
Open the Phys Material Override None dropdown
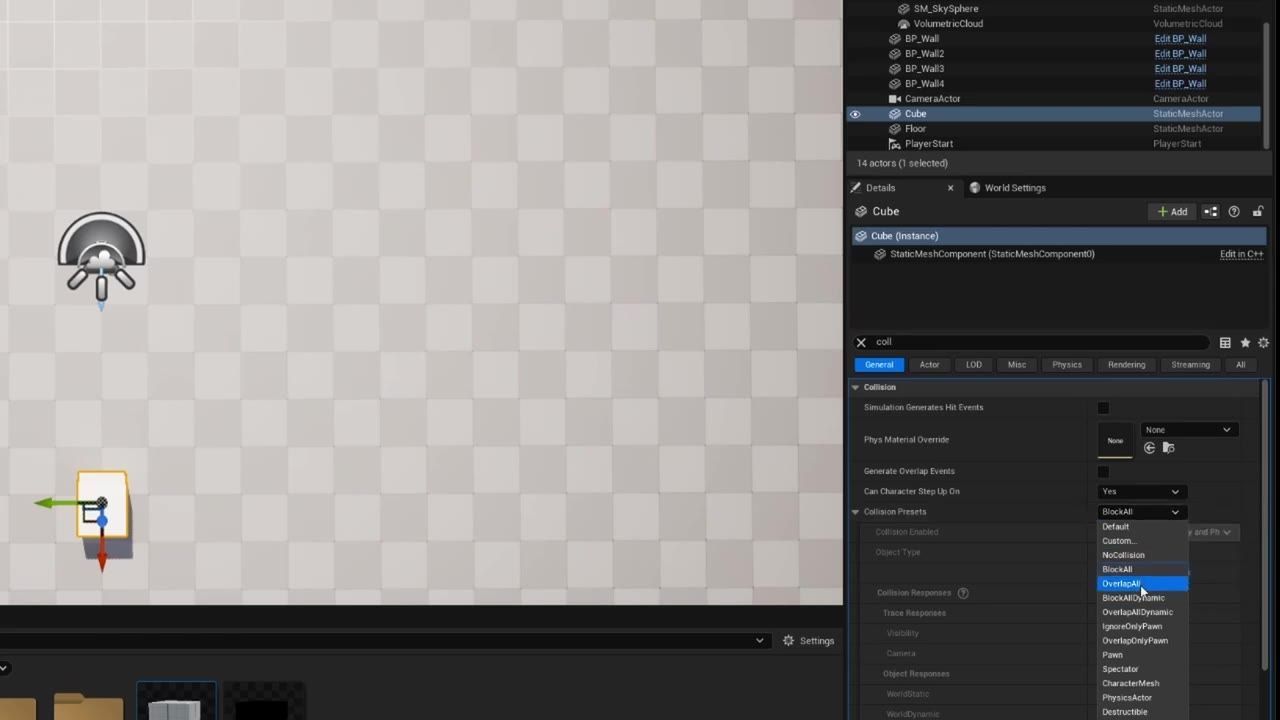(1189, 430)
